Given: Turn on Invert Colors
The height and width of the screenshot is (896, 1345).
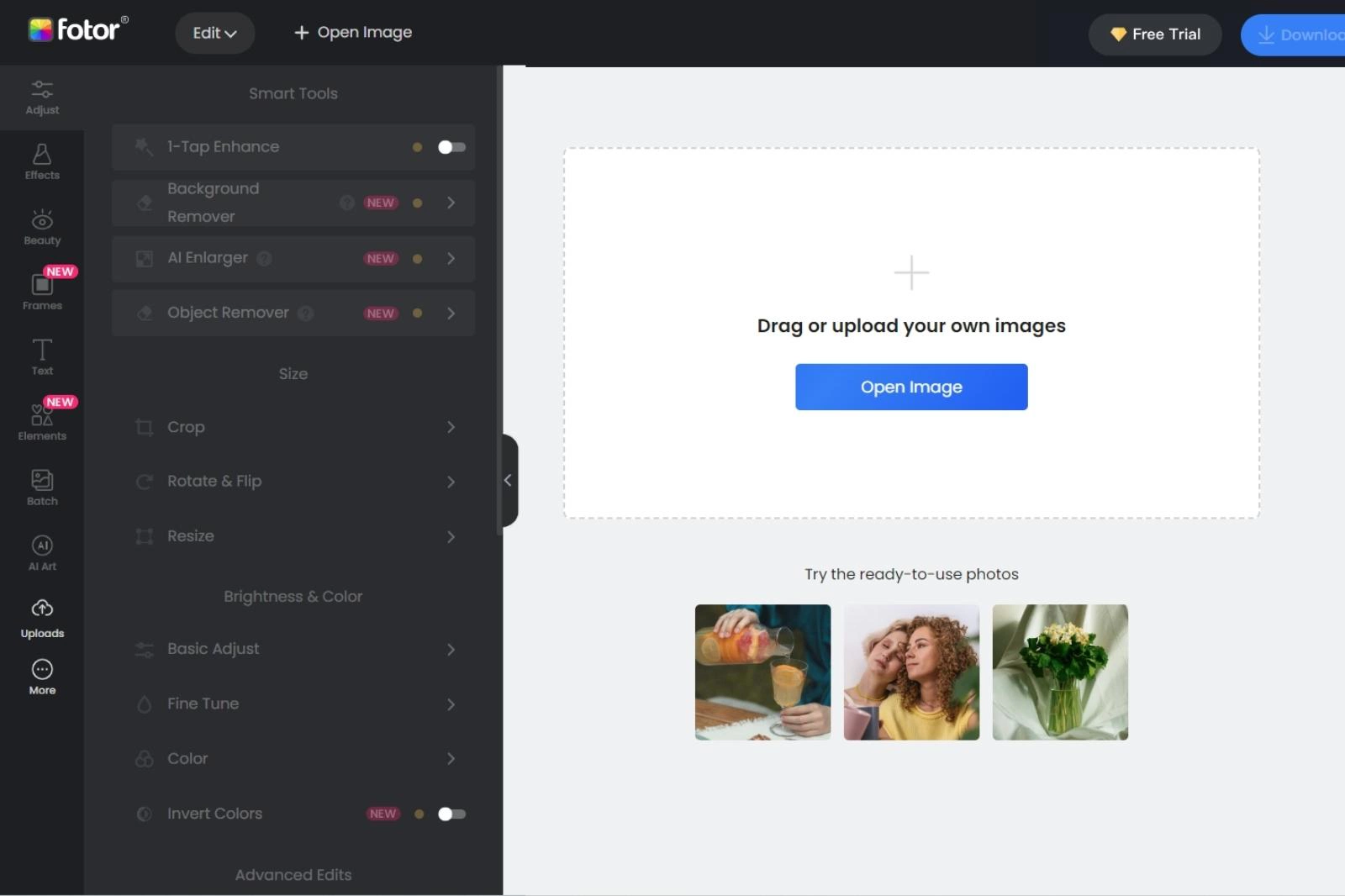Looking at the screenshot, I should tap(451, 814).
